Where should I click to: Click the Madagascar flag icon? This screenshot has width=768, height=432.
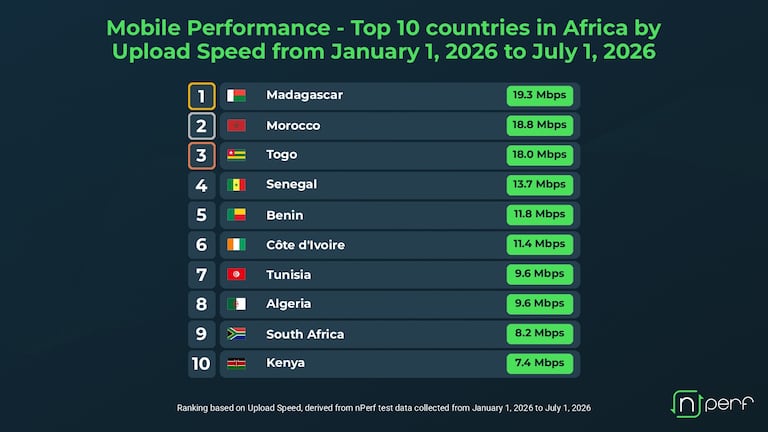[236, 96]
